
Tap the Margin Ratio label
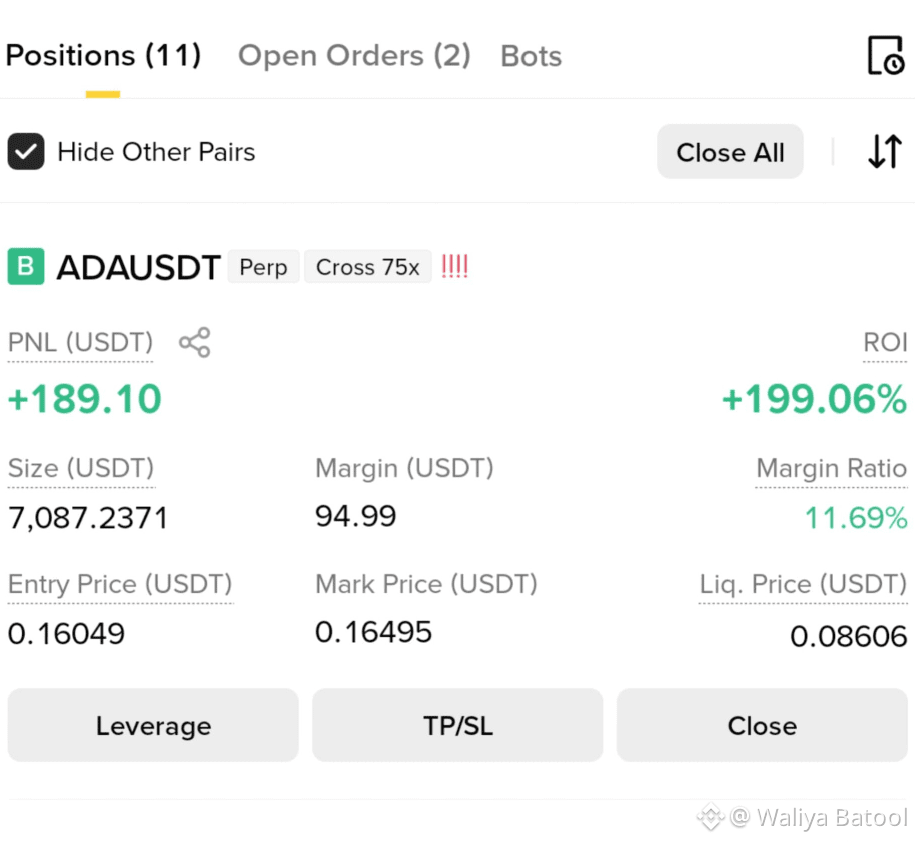pyautogui.click(x=832, y=469)
